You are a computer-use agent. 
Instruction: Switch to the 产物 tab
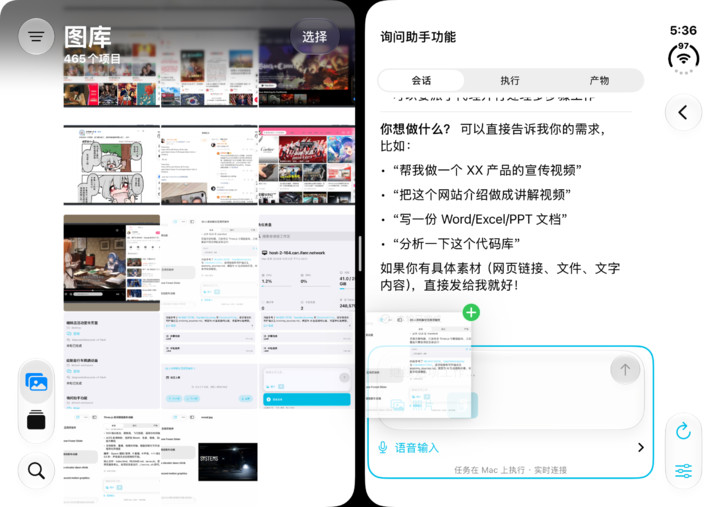click(x=599, y=81)
